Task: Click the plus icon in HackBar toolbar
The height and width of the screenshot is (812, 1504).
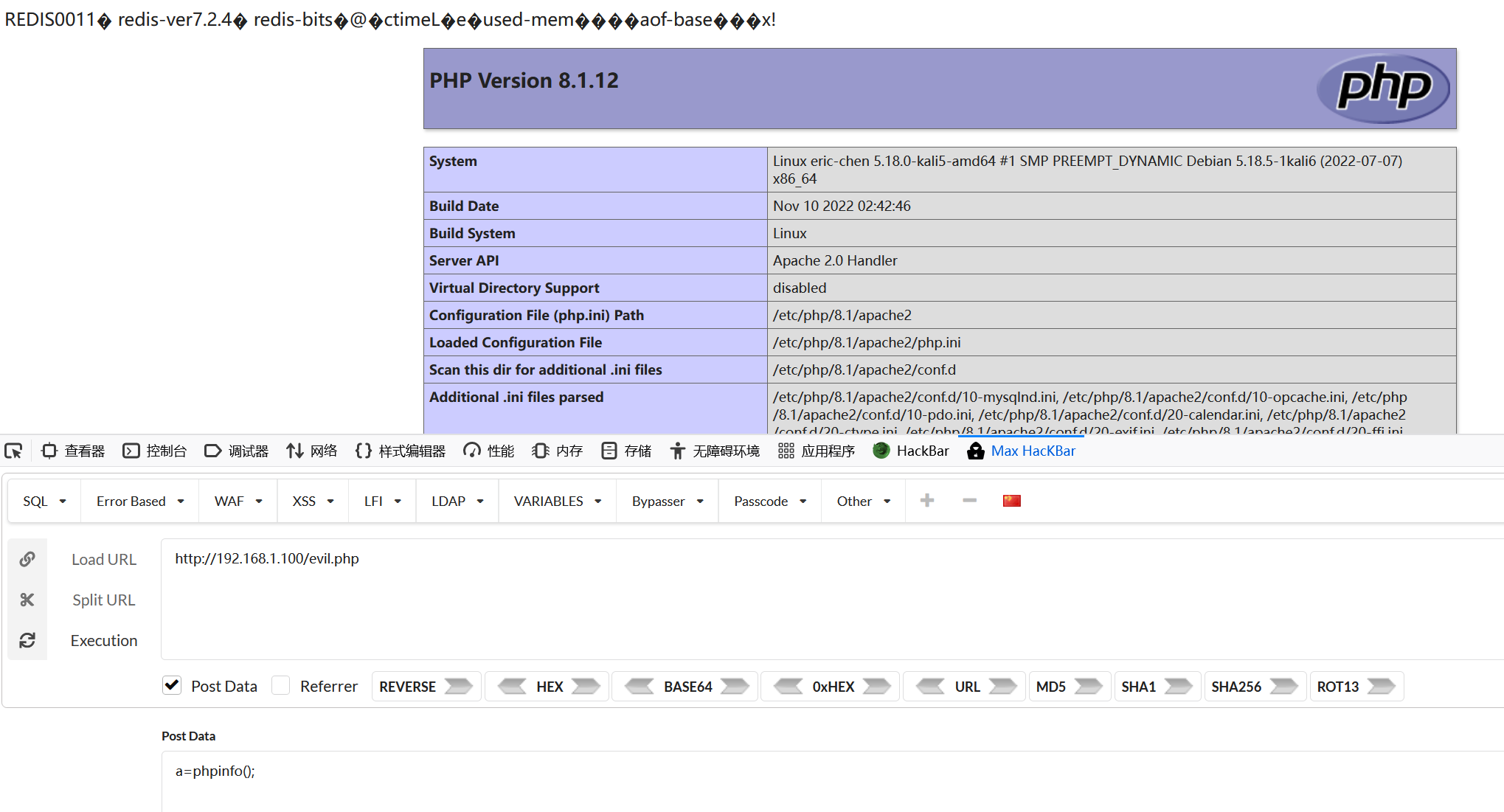Action: click(927, 501)
